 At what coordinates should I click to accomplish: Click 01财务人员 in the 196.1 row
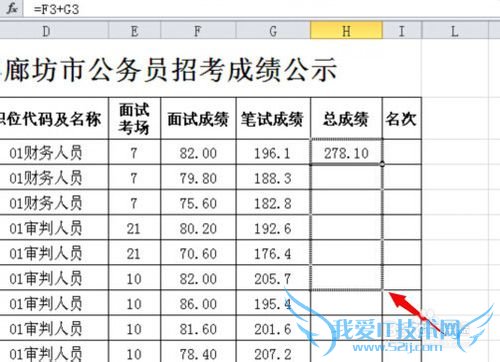click(x=46, y=152)
